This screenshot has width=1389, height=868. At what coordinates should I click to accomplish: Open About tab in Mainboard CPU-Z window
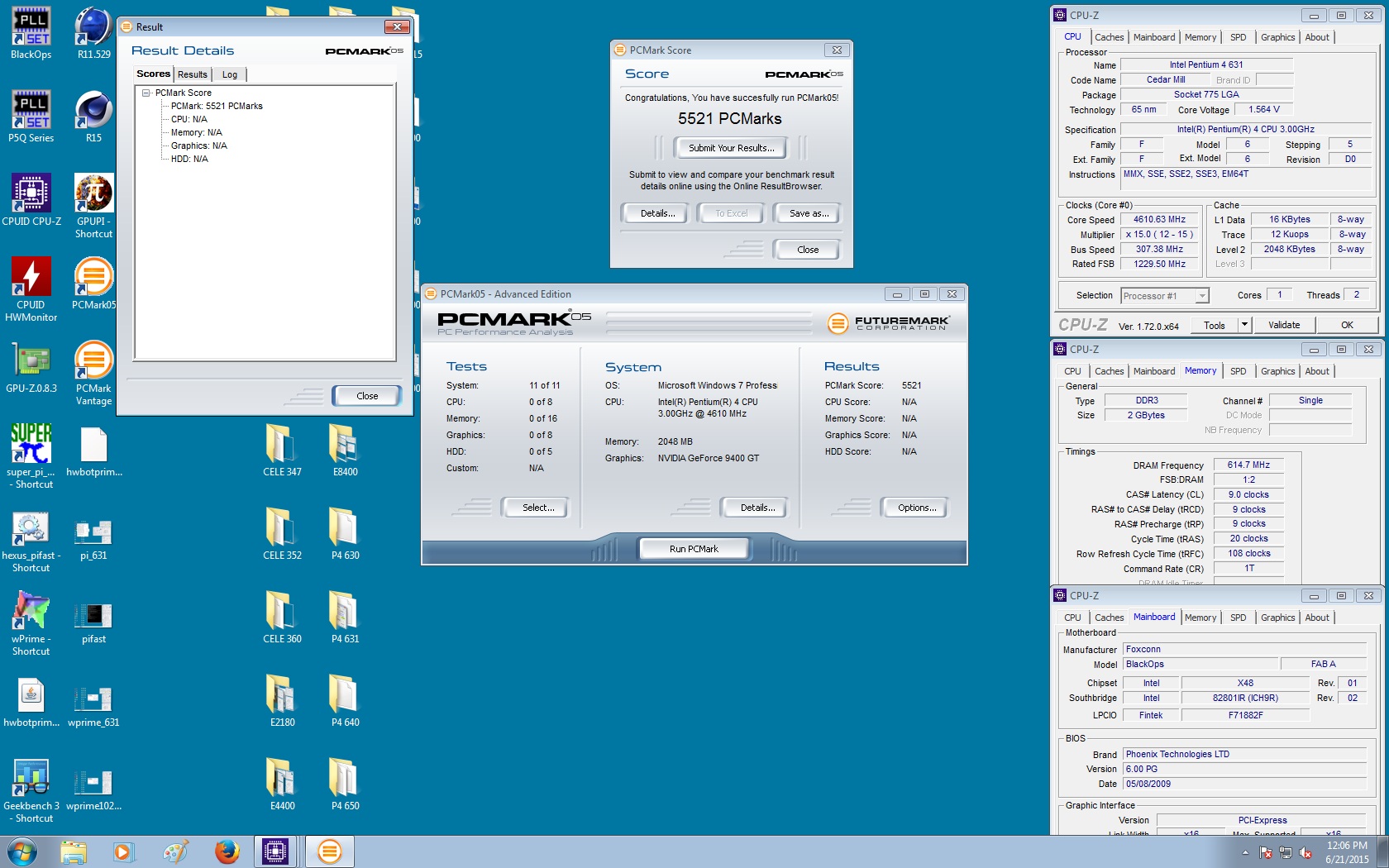1317,618
